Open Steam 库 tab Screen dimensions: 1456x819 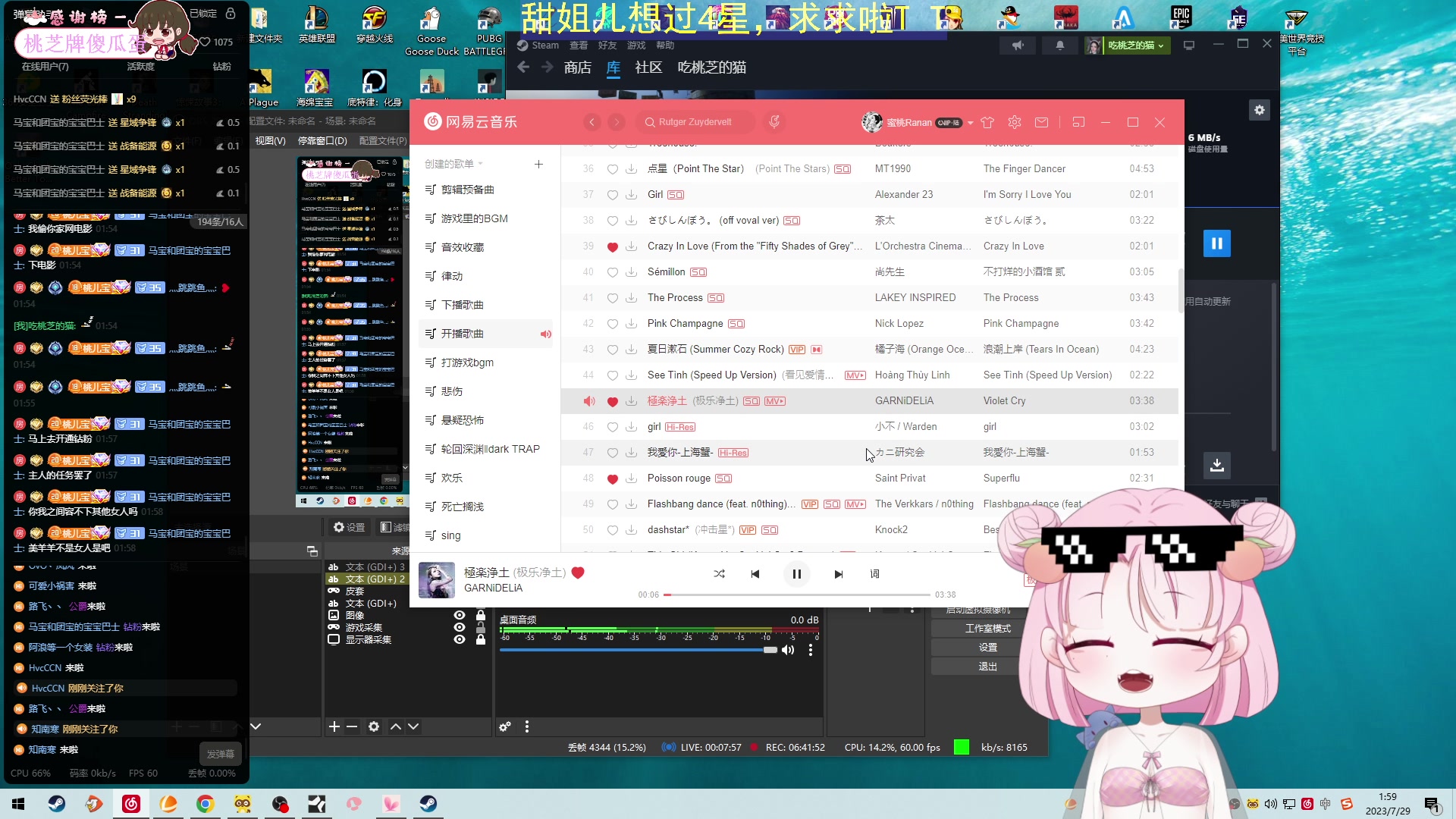[613, 67]
